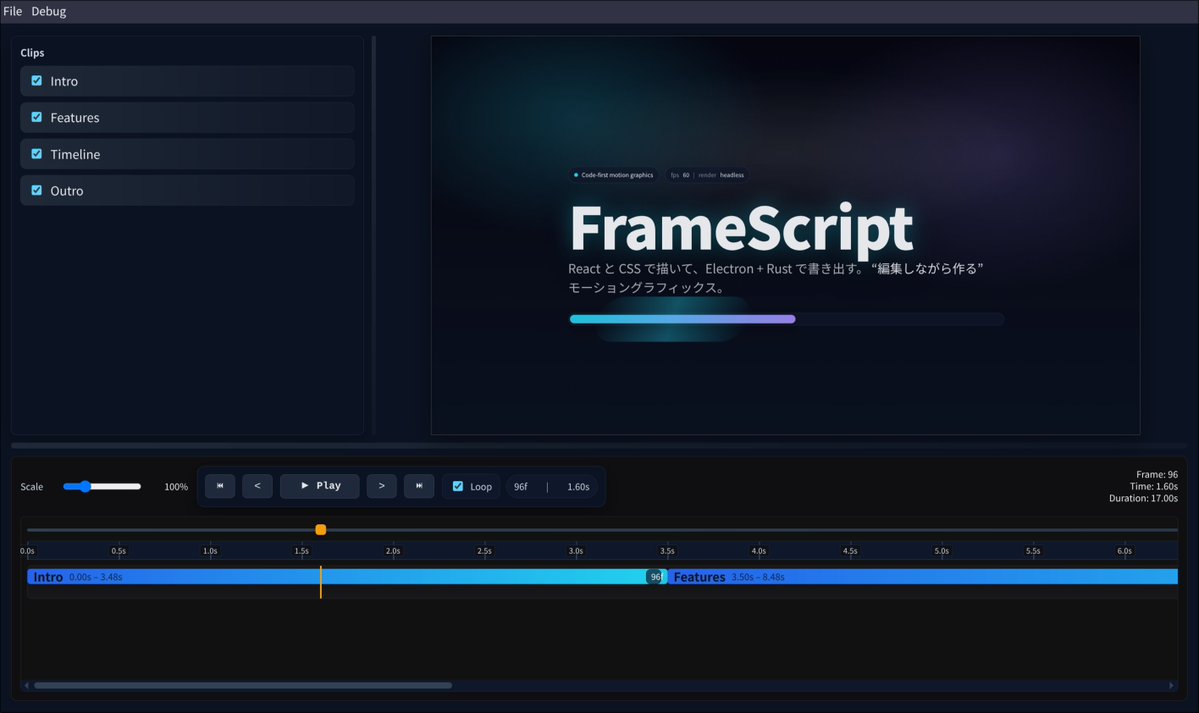Select the Outro row in Clips list
This screenshot has width=1199, height=713.
pyautogui.click(x=187, y=190)
